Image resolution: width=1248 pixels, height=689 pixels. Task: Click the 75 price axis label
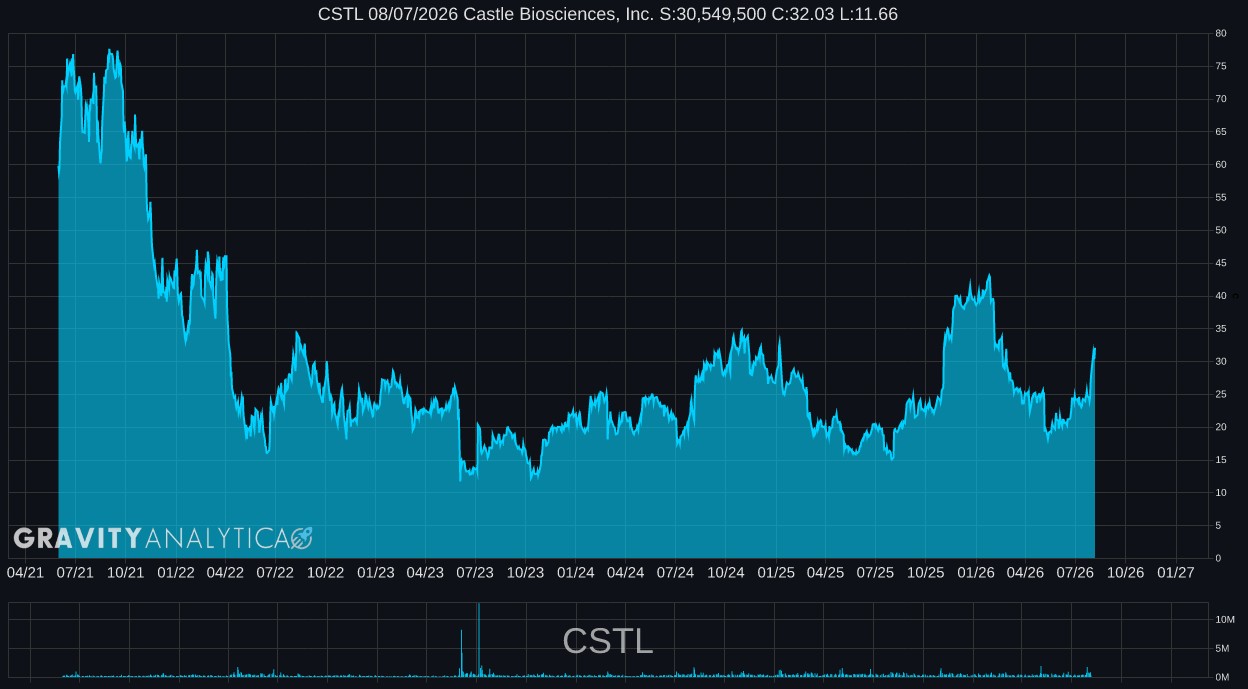(x=1221, y=66)
